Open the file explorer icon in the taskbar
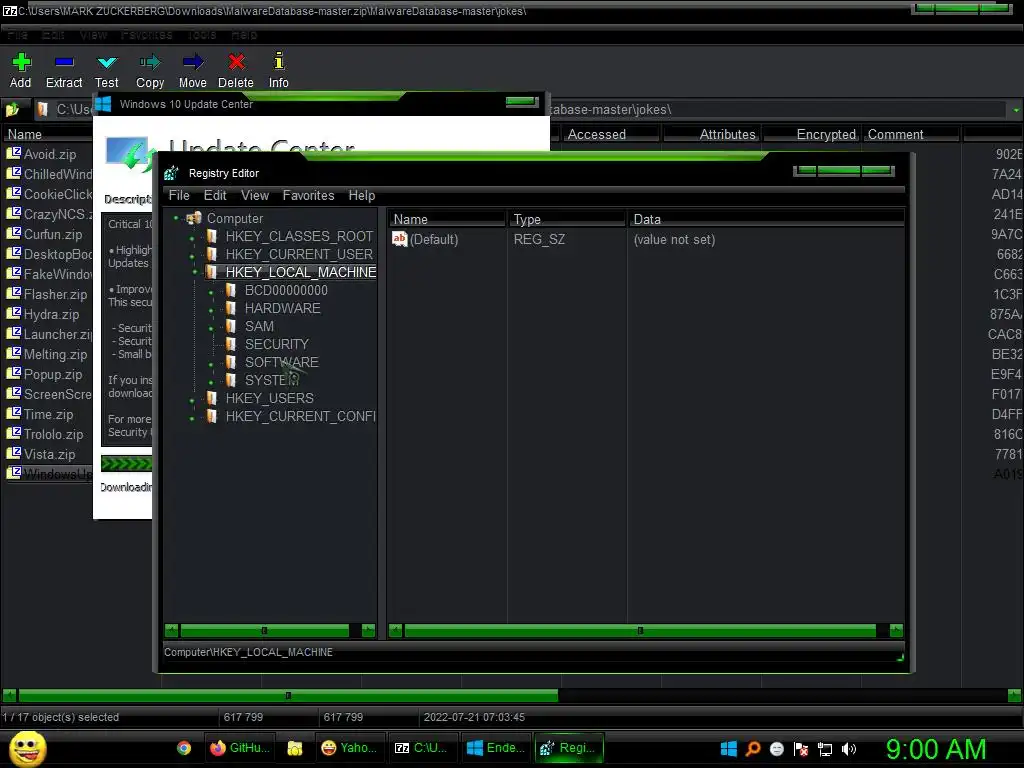The height and width of the screenshot is (768, 1024). pyautogui.click(x=295, y=748)
